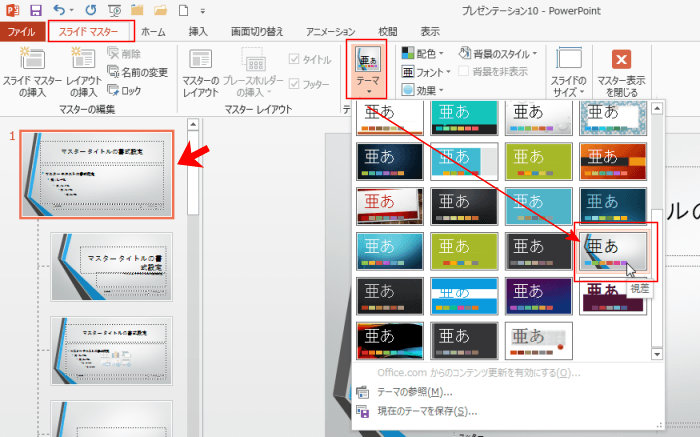700x437 pixels.
Task: Open プレースホルダーの挿入 dropdown
Action: 253,71
